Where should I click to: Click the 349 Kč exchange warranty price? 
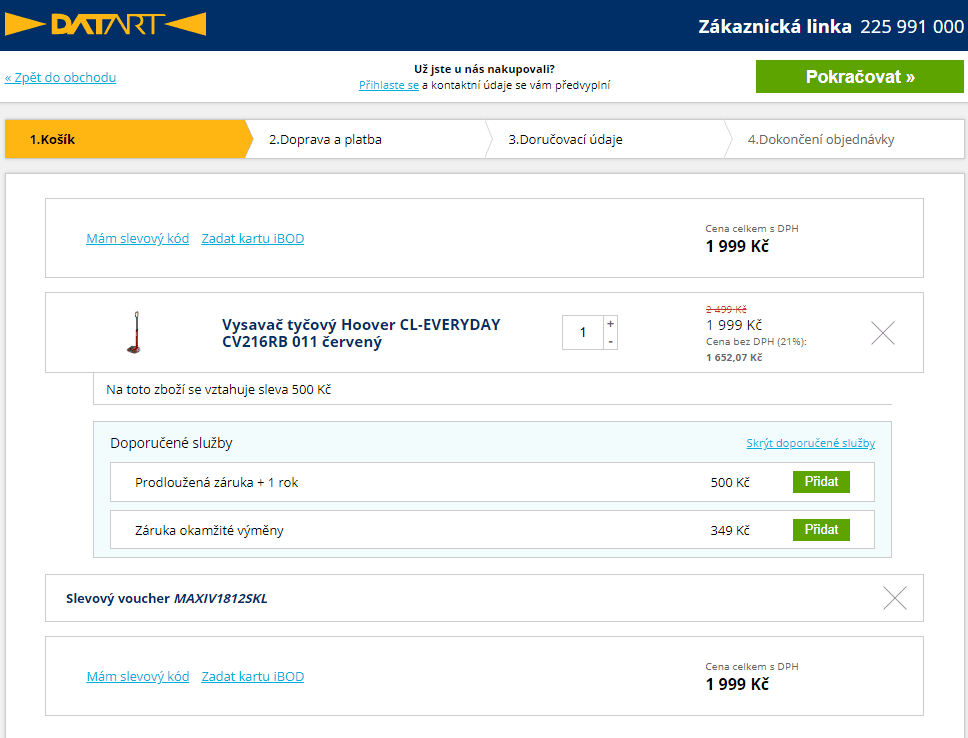point(730,530)
